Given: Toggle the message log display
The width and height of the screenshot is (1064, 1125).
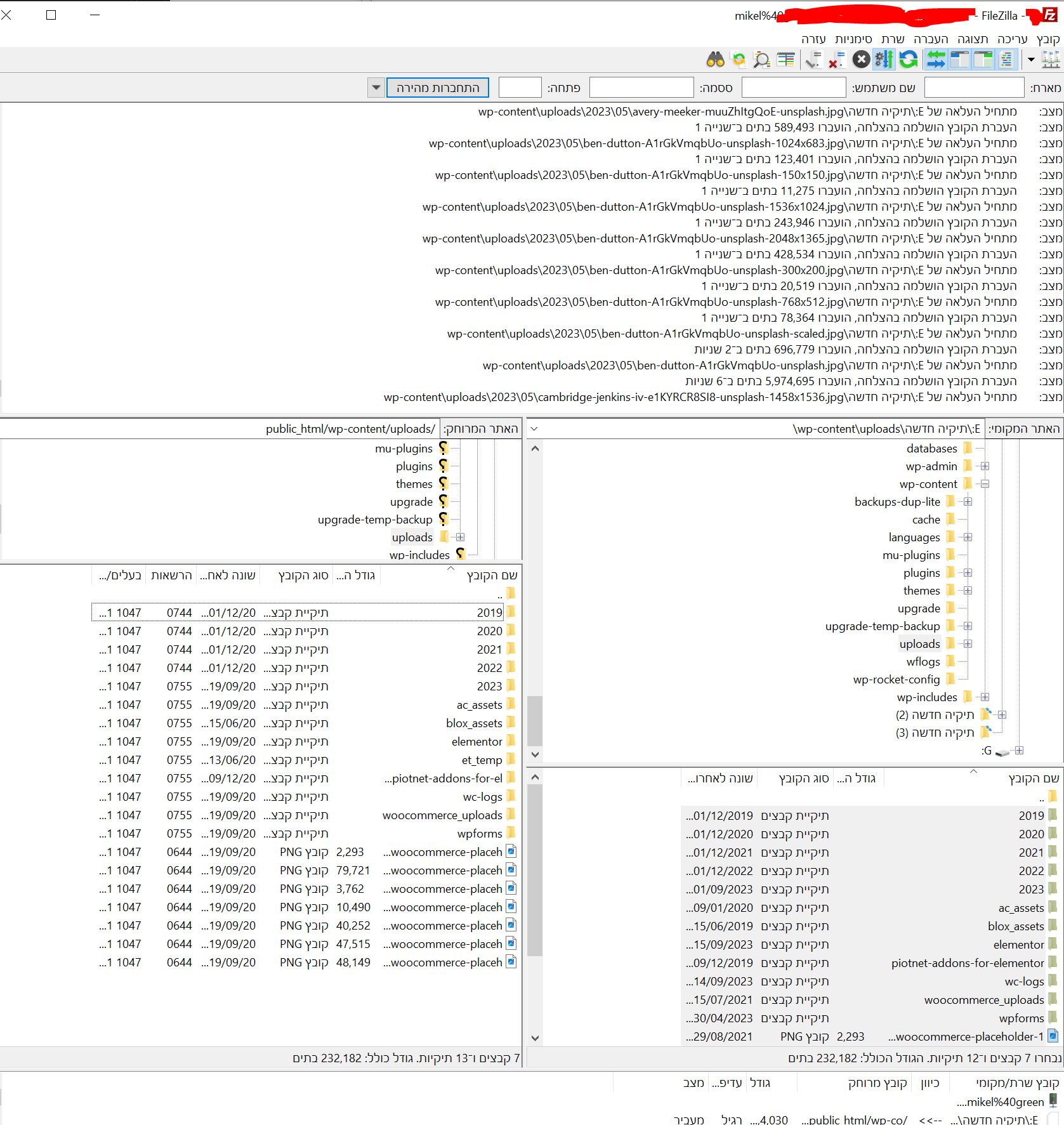Looking at the screenshot, I should pos(1006,60).
